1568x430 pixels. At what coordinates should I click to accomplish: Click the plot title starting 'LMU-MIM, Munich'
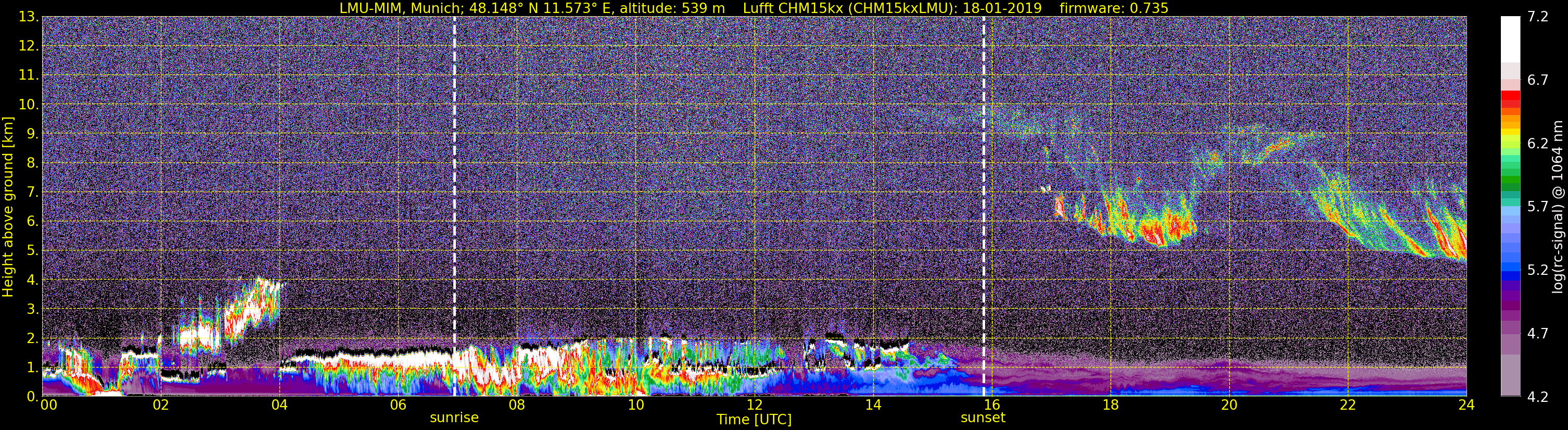[x=754, y=8]
